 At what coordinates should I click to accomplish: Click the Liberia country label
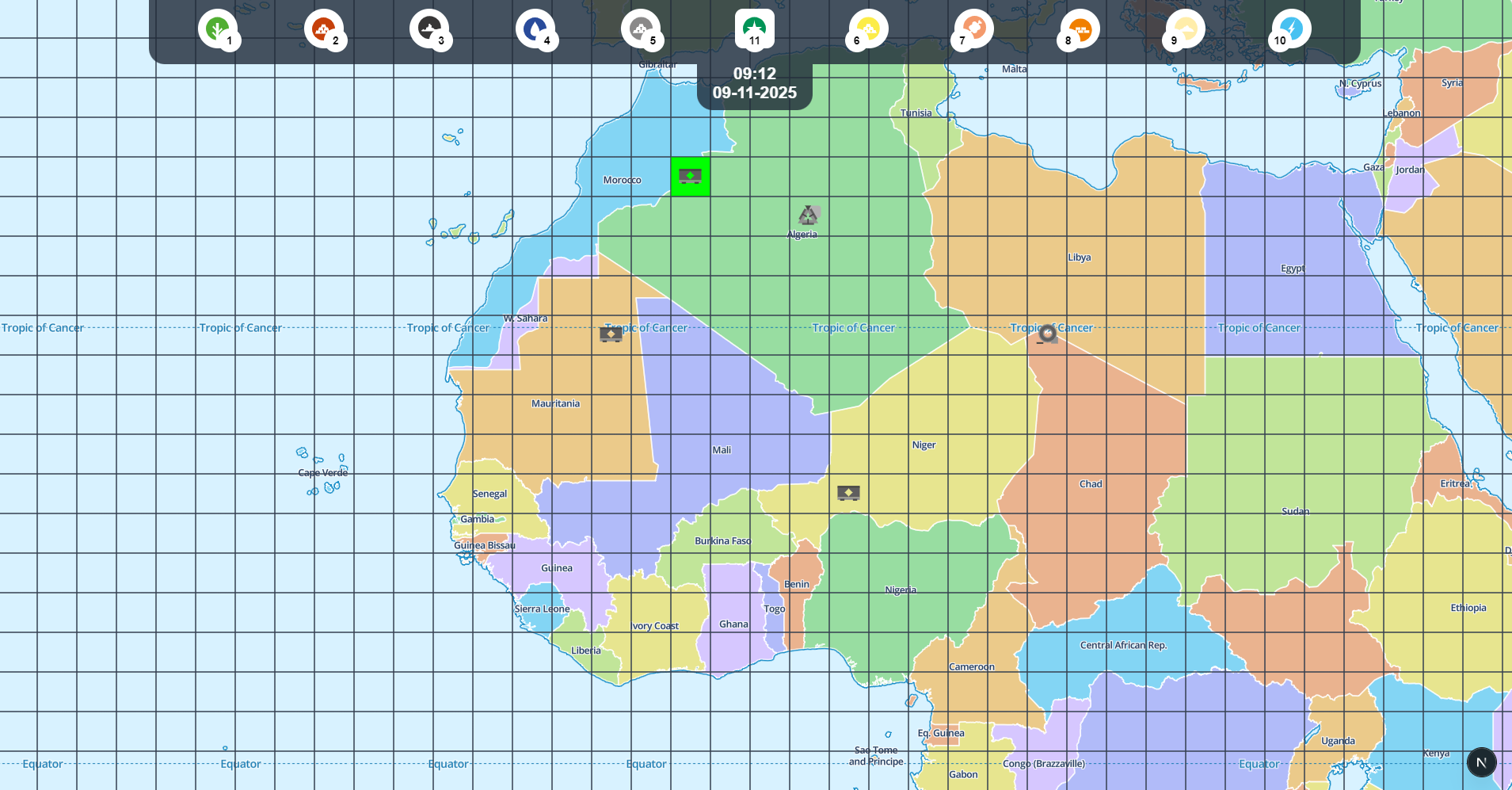point(586,651)
